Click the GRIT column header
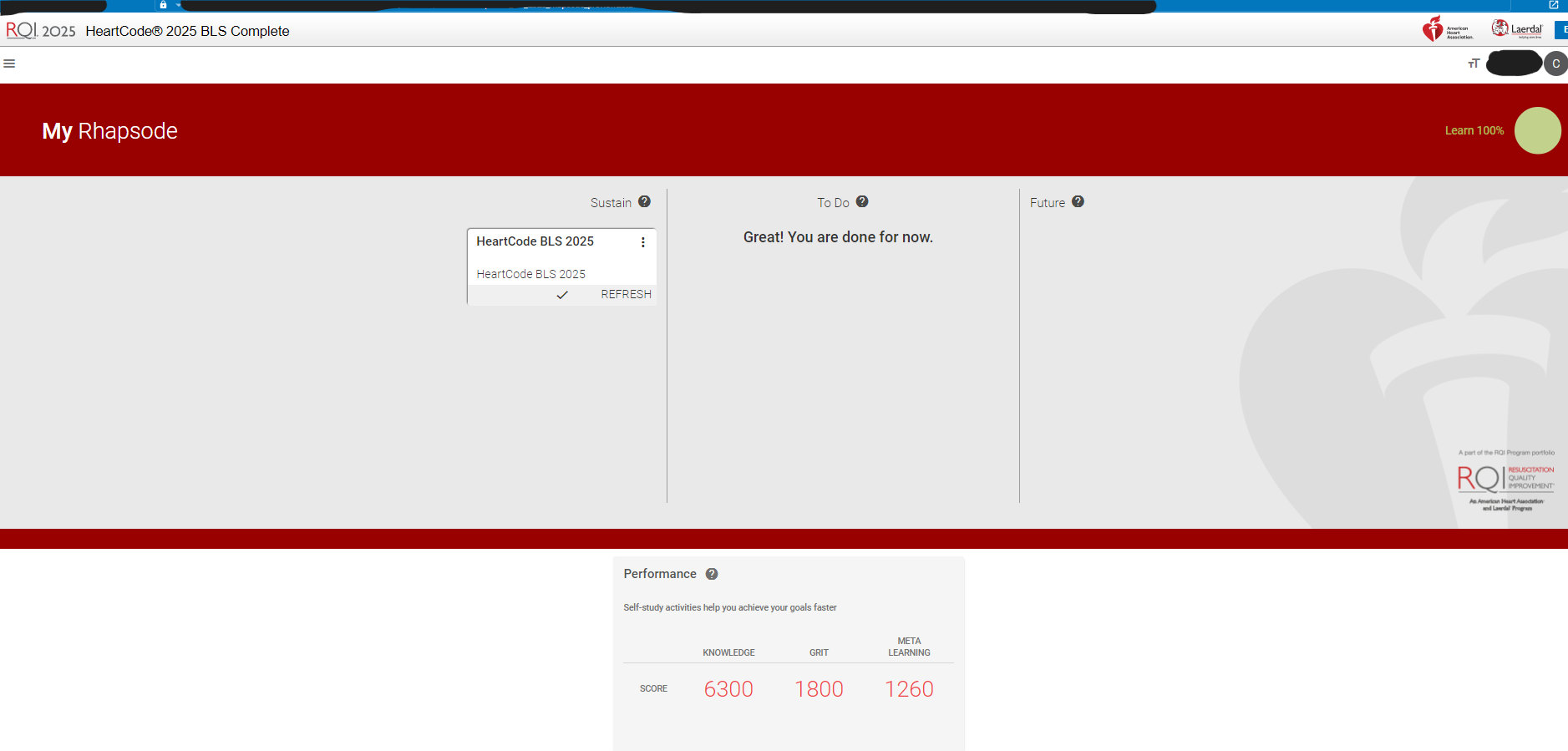This screenshot has height=751, width=1568. point(819,652)
